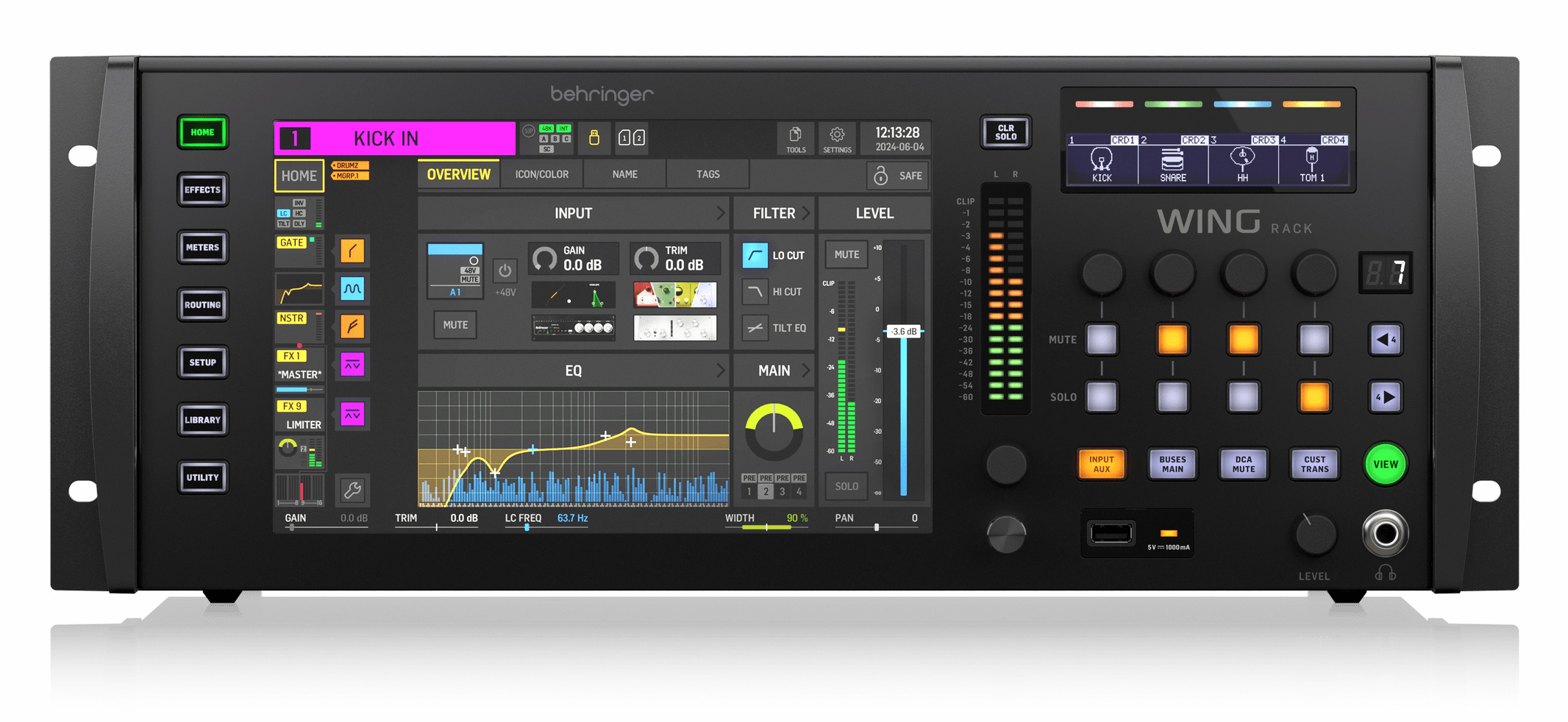Viewport: 1568px width, 722px height.
Task: Go to next page with the right arrow button
Action: 1386,397
